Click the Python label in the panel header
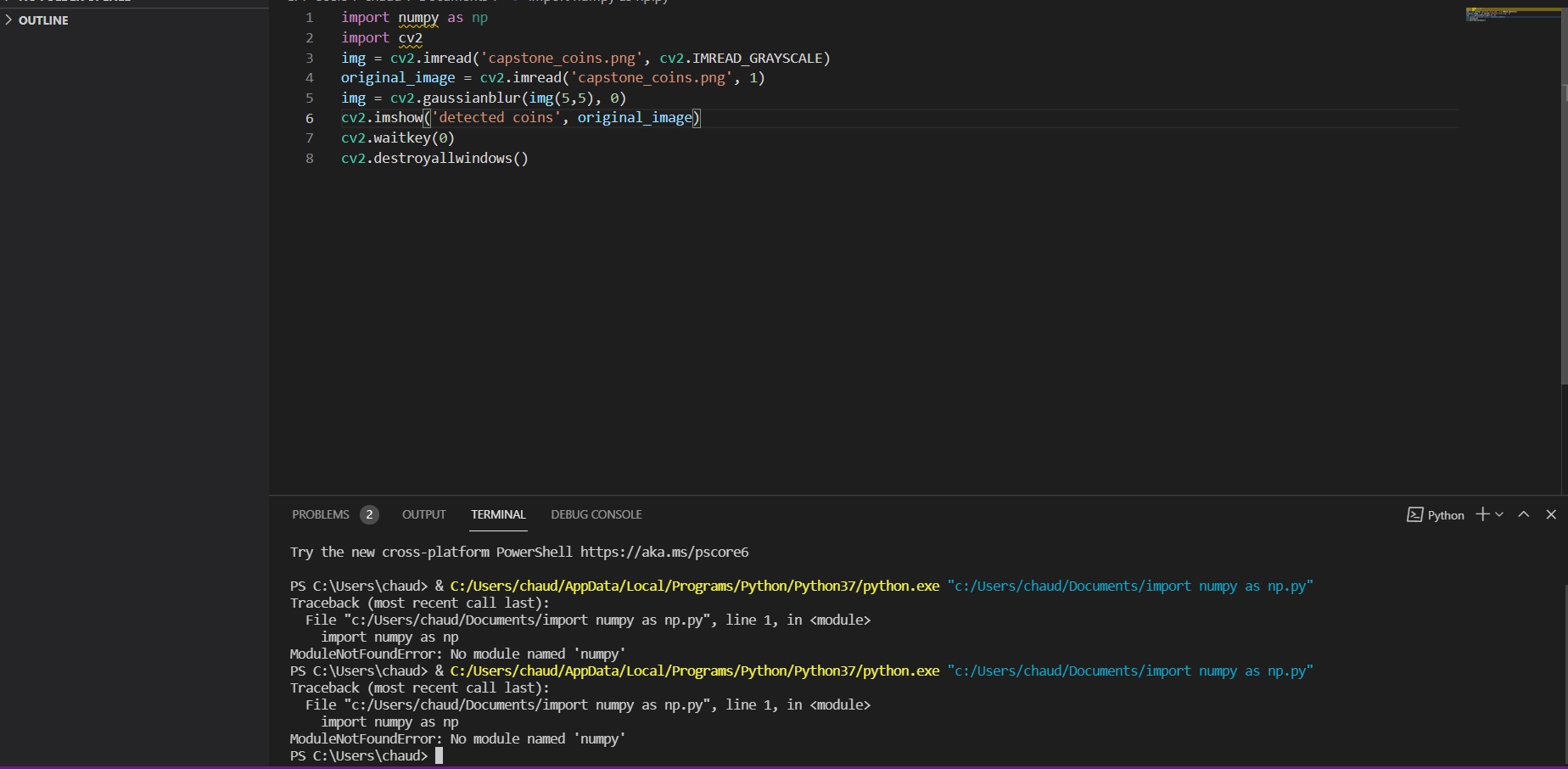Viewport: 1568px width, 769px height. [x=1446, y=514]
